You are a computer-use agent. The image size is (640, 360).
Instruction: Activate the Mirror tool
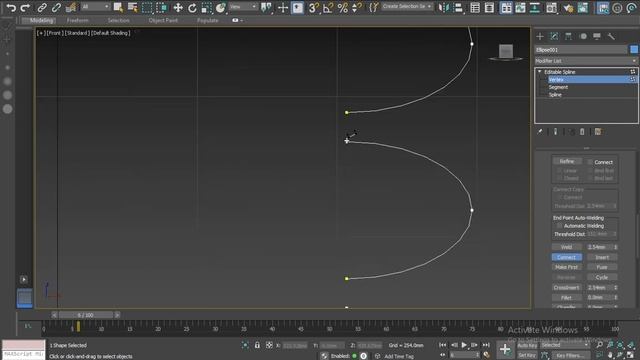444,7
